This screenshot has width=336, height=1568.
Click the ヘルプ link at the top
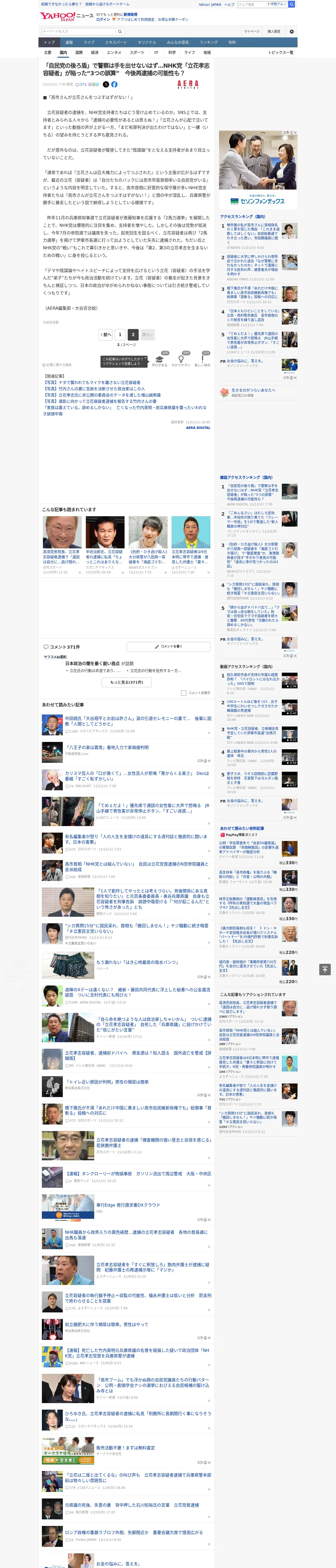tap(229, 4)
